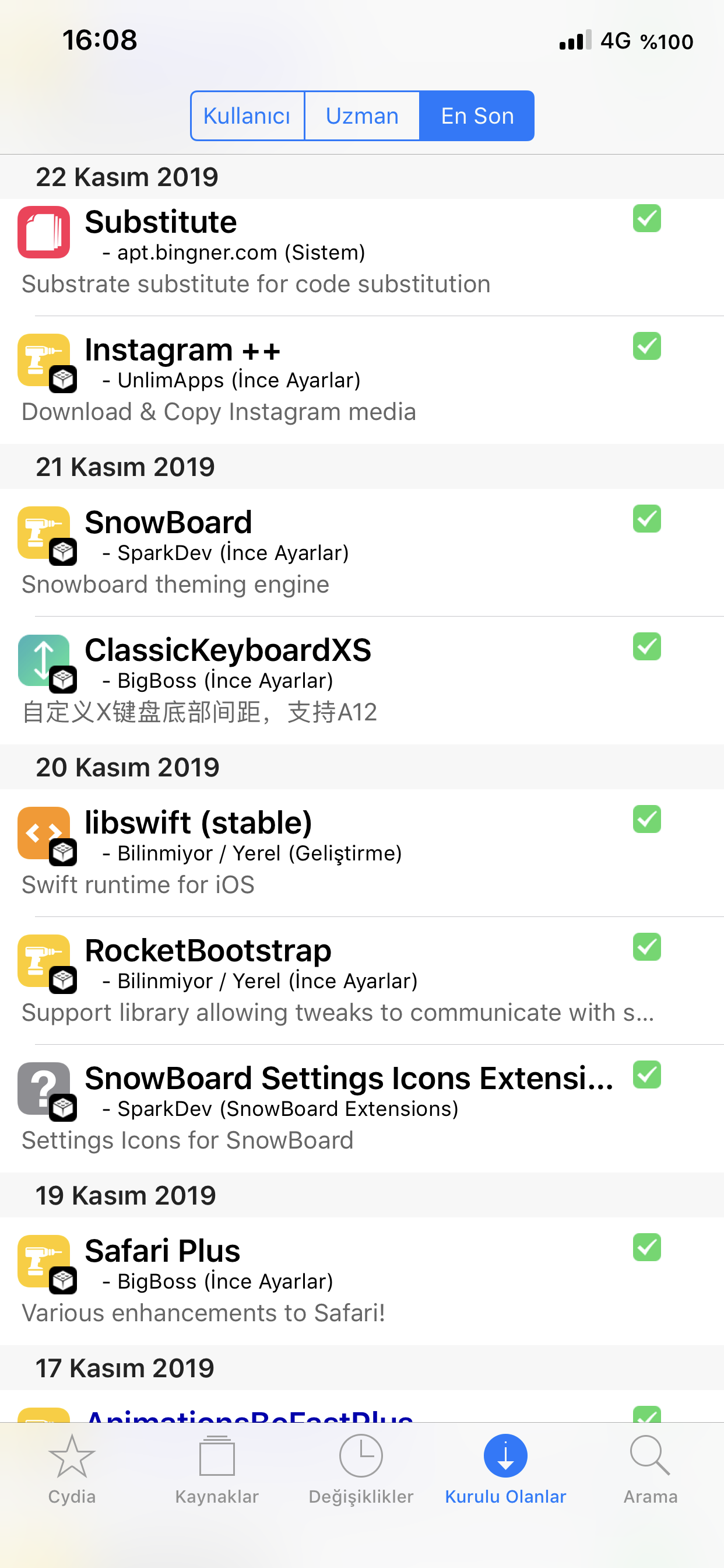Screen dimensions: 724x1568
Task: Select the En Son segment
Action: click(x=477, y=116)
